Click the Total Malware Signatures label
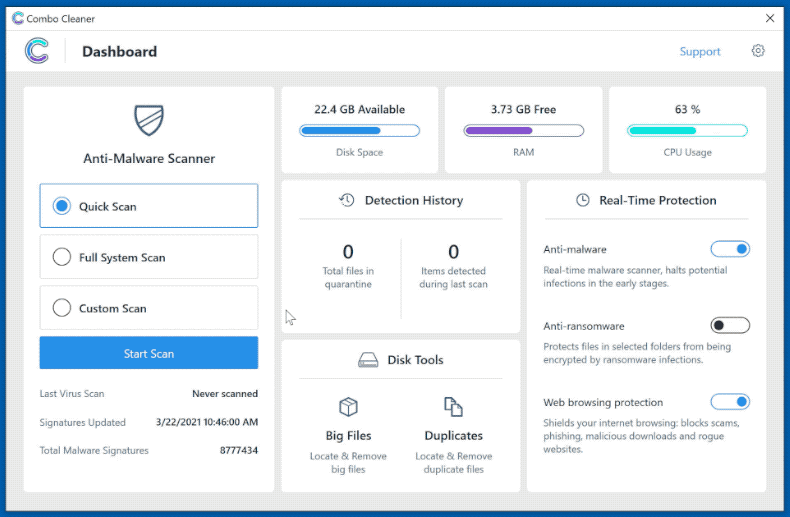This screenshot has width=790, height=517. (x=94, y=450)
